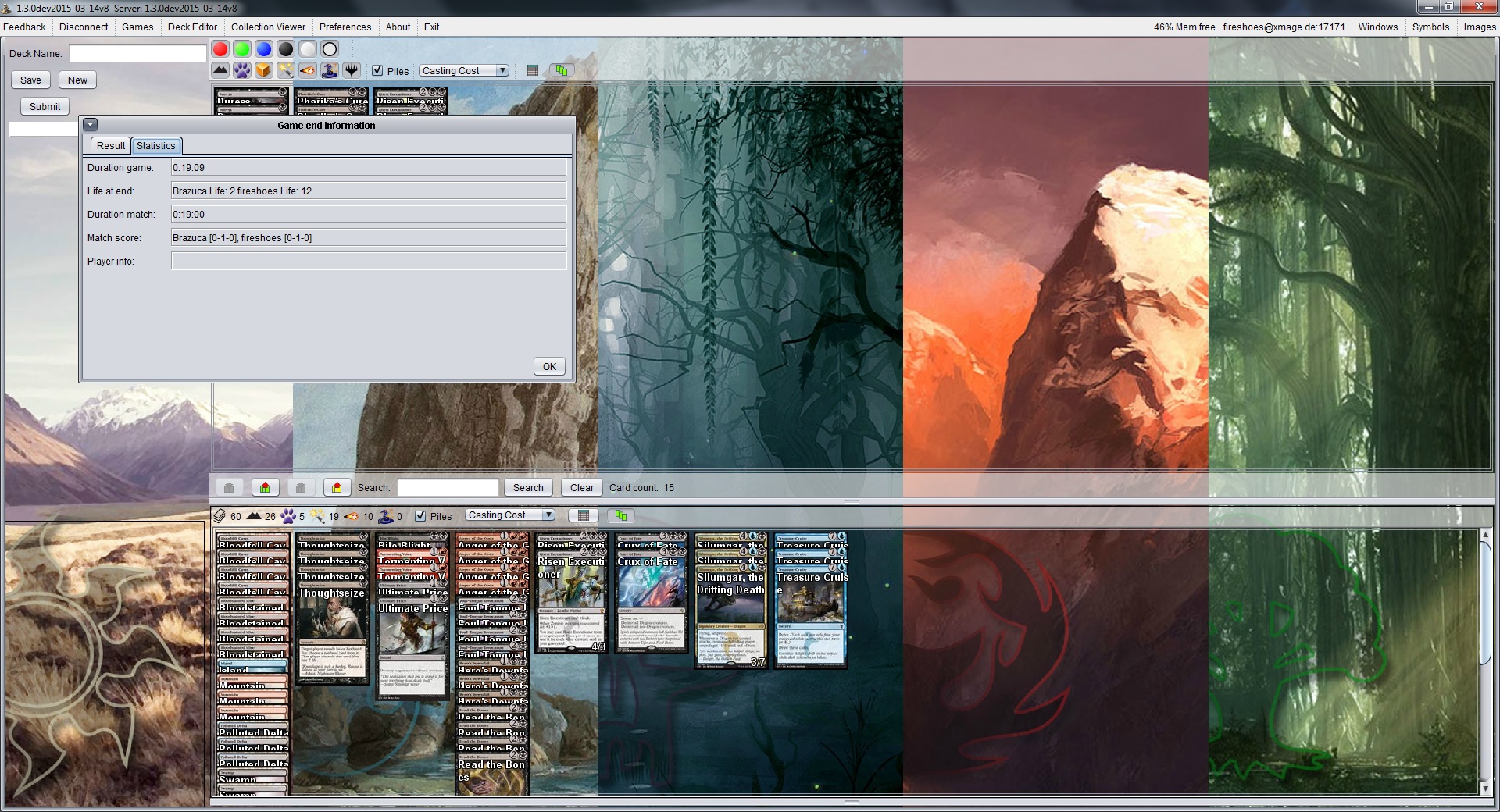Image resolution: width=1500 pixels, height=812 pixels.
Task: Click the deck instant fireball icon showing 10
Action: pyautogui.click(x=352, y=516)
